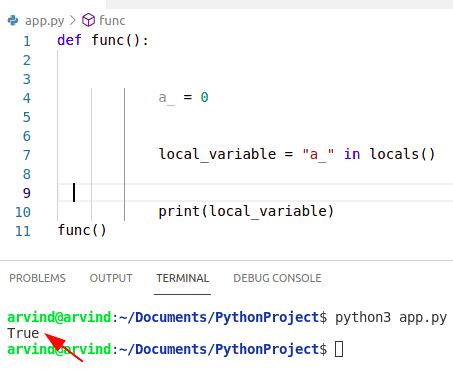The image size is (453, 369).
Task: Select func in the breadcrumb path
Action: pos(112,20)
